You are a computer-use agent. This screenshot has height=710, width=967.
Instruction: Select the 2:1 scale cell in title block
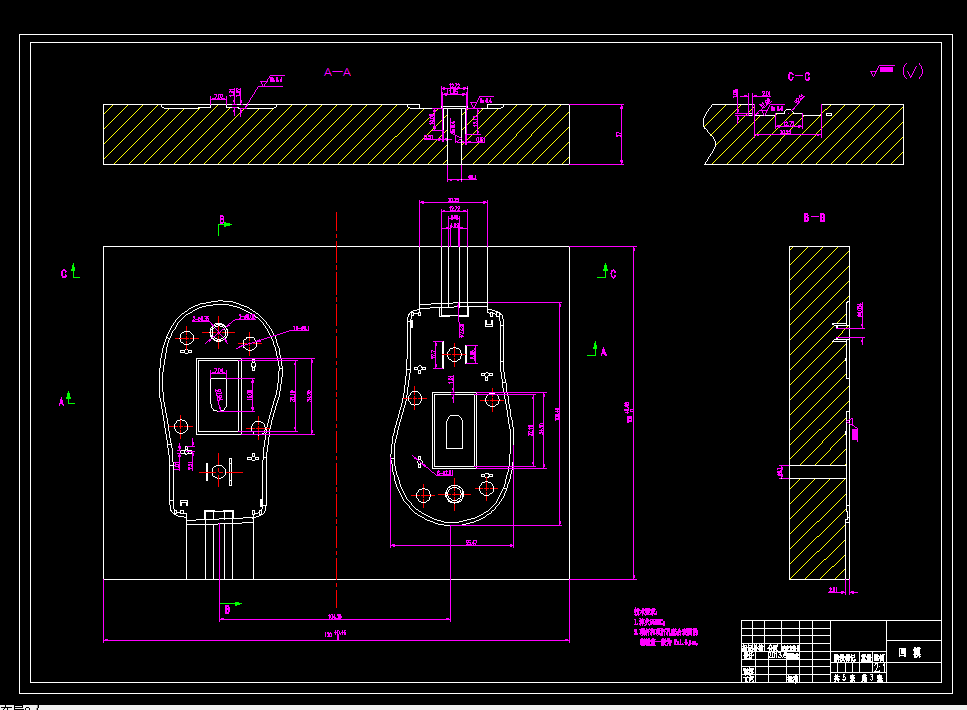pos(879,667)
